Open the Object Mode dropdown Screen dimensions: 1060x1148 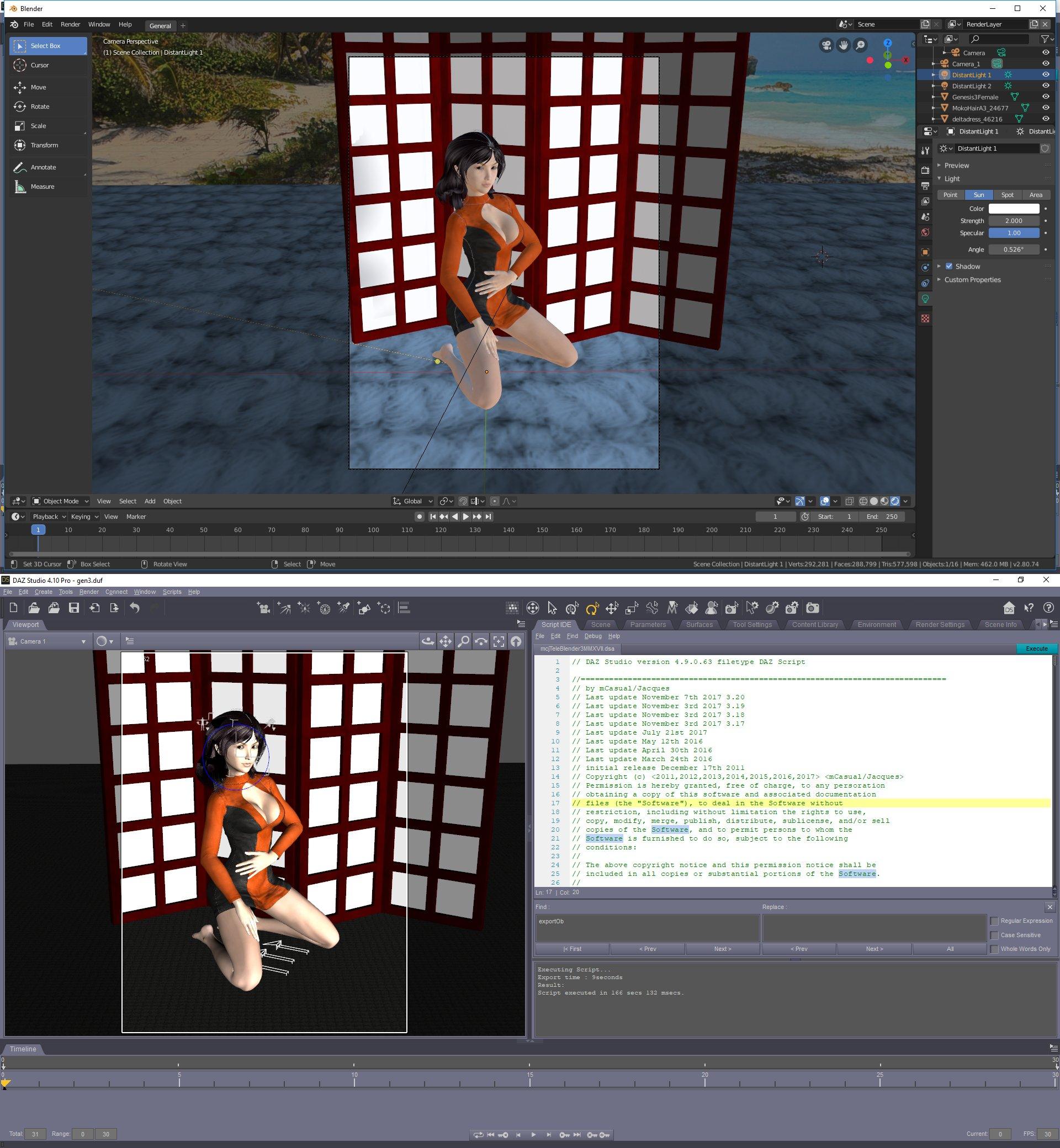tap(60, 501)
